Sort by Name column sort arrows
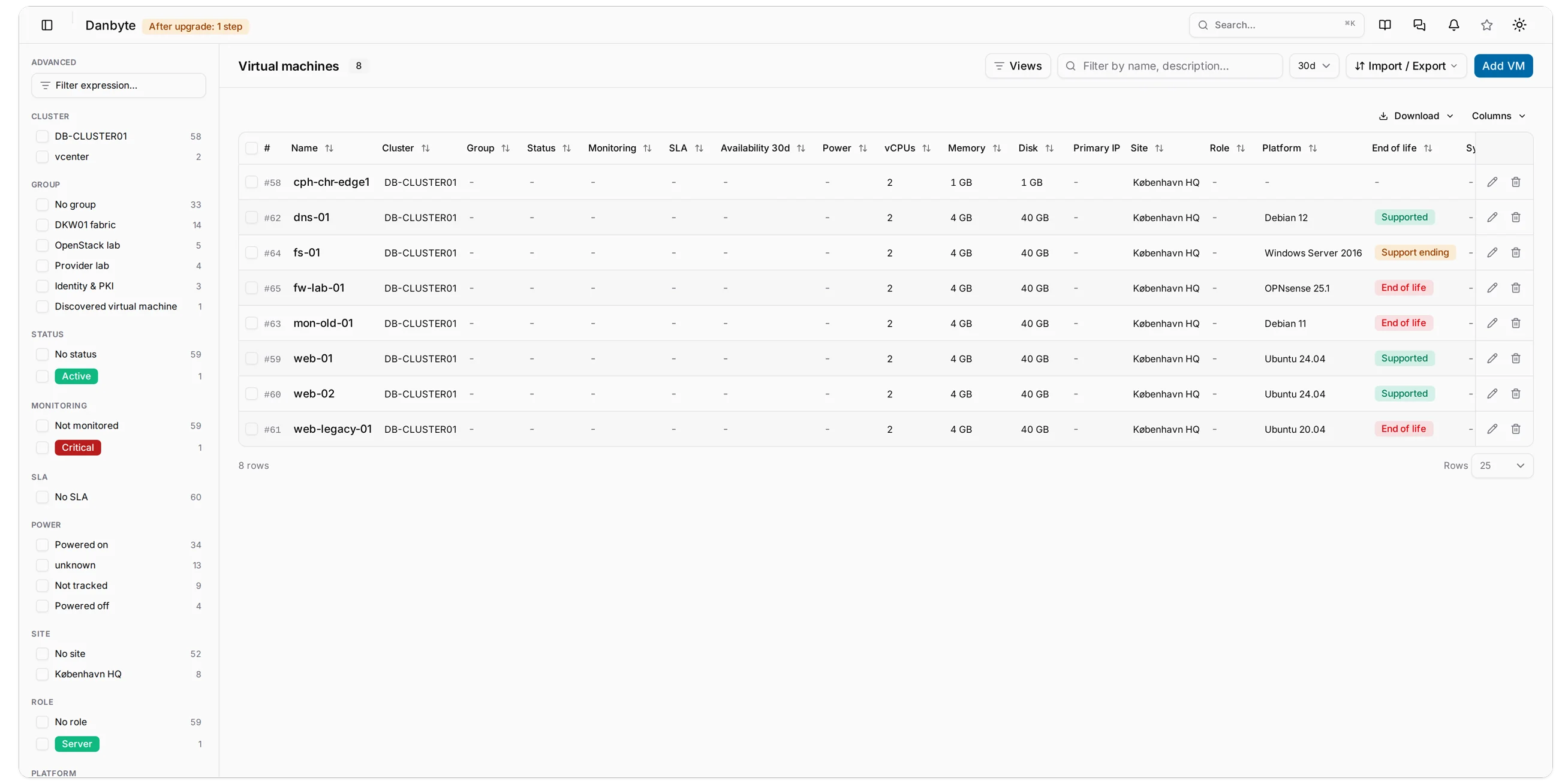This screenshot has height=784, width=1559. pyautogui.click(x=329, y=148)
